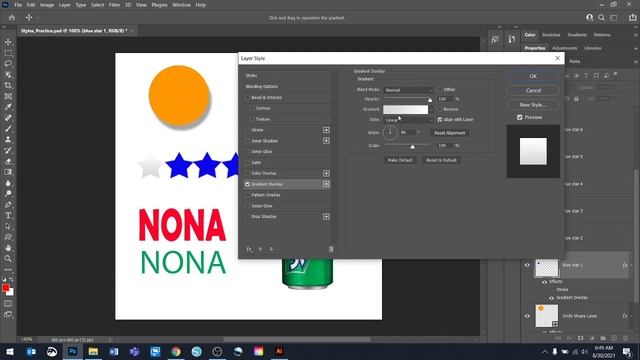
Task: Add another Gradient Overlay with plus icon
Action: tap(326, 184)
